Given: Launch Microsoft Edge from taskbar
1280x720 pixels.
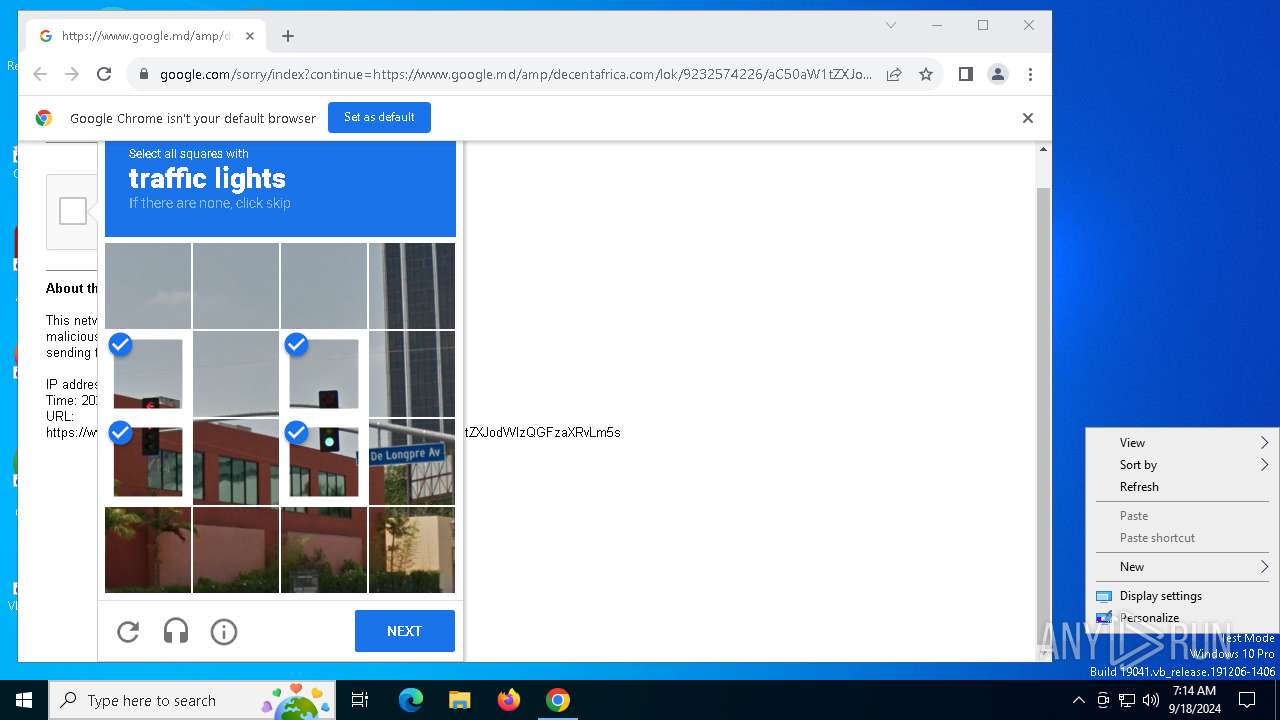Looking at the screenshot, I should coord(411,700).
